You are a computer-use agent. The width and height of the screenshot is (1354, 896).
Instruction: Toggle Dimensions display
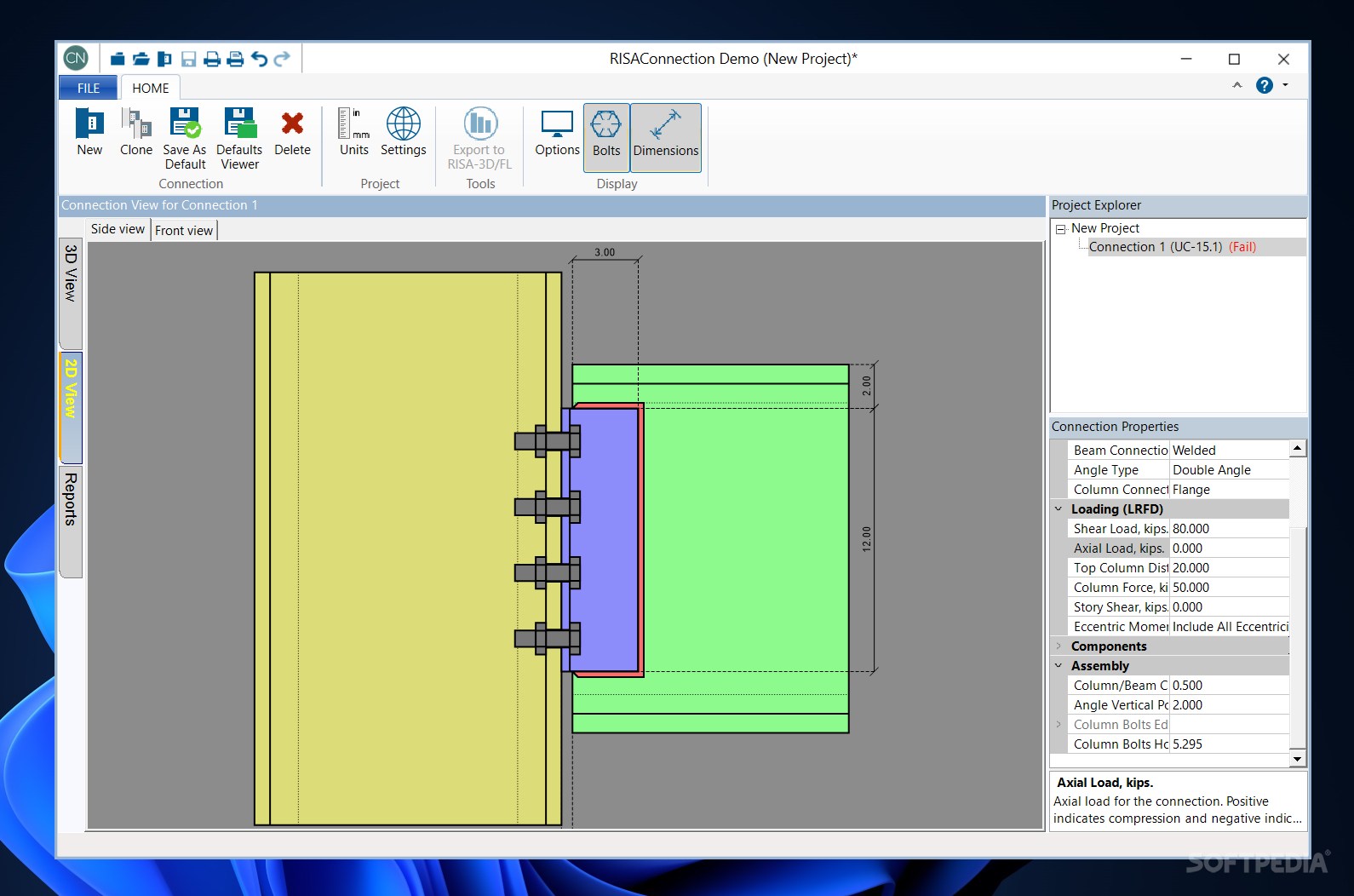666,137
